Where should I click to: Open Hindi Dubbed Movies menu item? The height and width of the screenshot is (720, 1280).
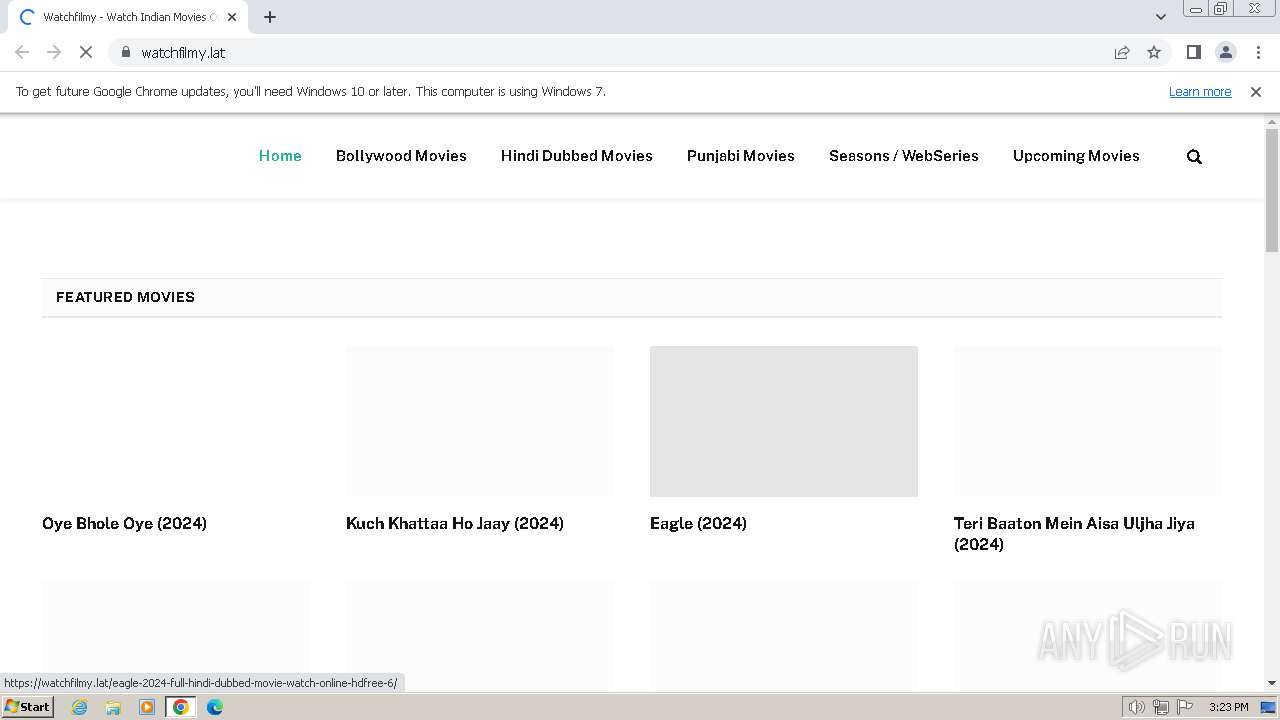(x=577, y=156)
